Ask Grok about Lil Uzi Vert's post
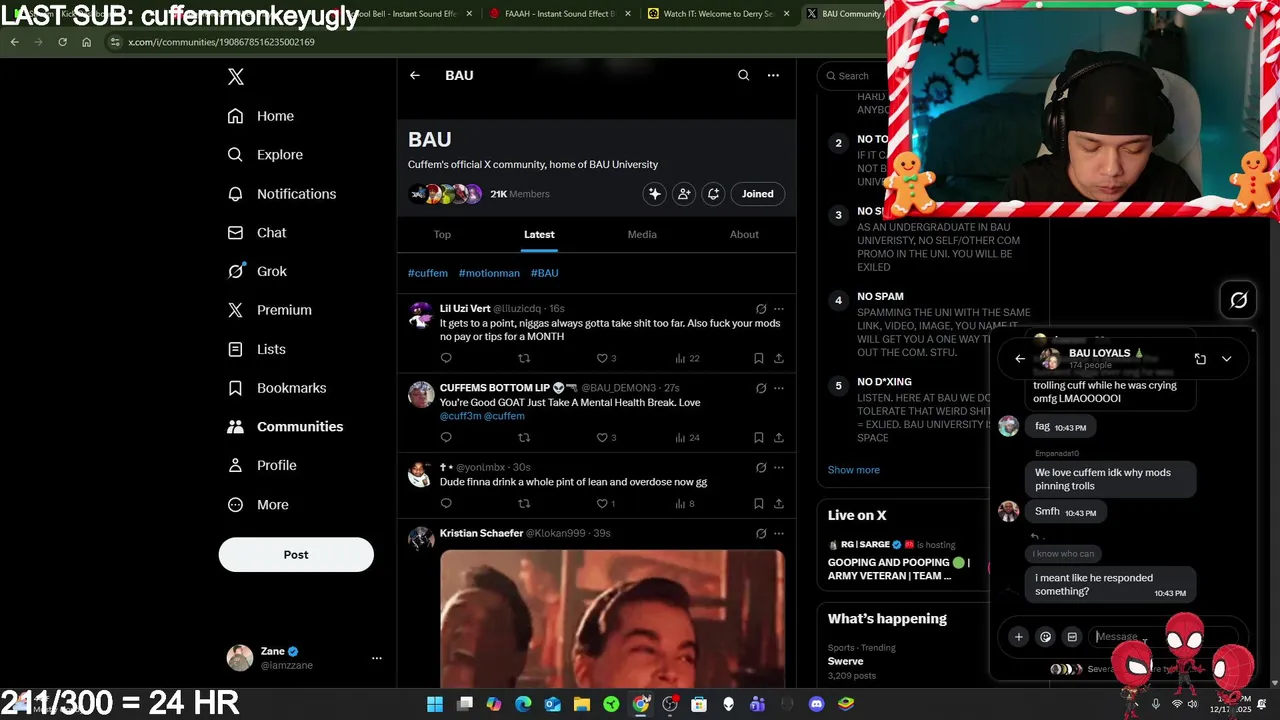The image size is (1280, 720). tap(761, 309)
